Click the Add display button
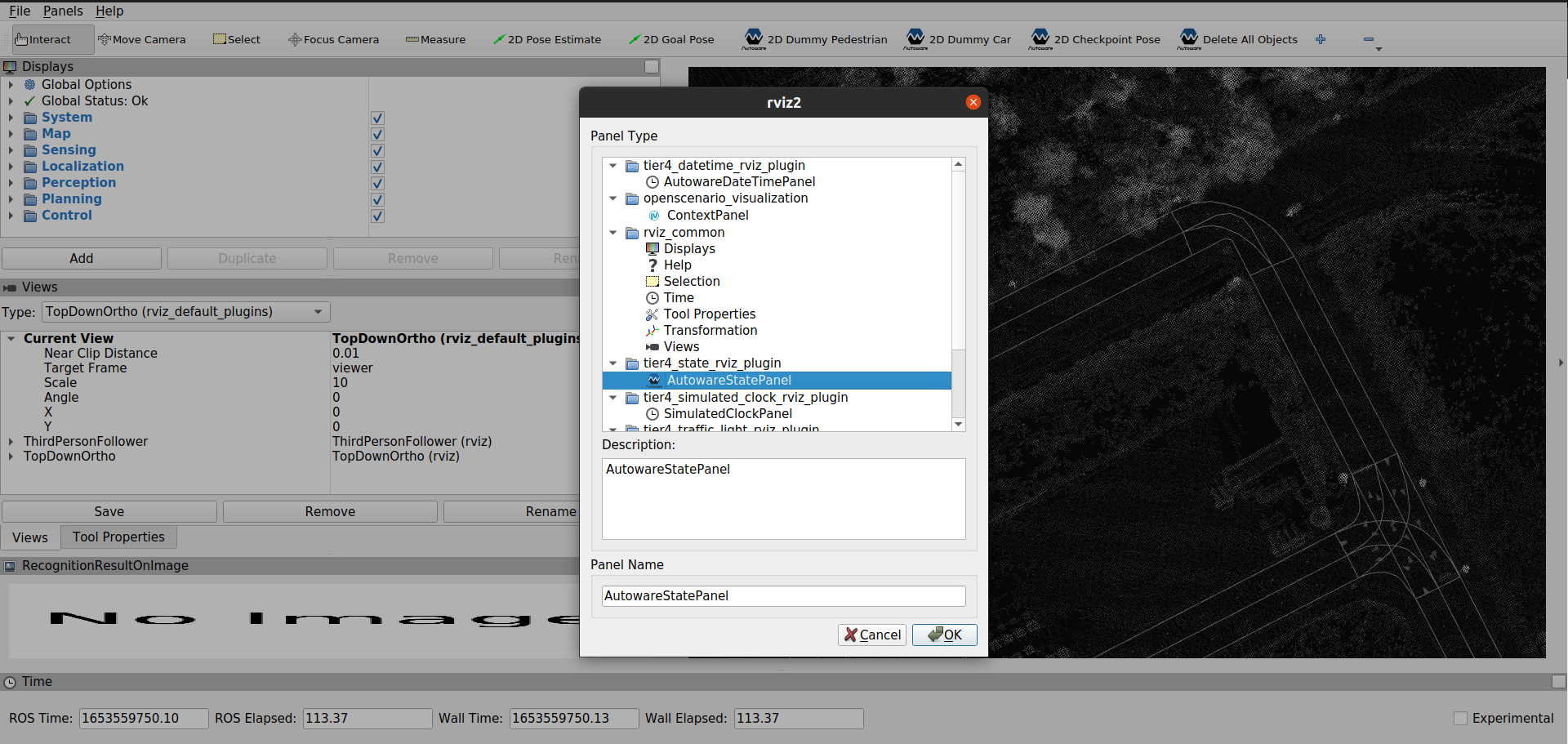The width and height of the screenshot is (1568, 744). tap(82, 259)
